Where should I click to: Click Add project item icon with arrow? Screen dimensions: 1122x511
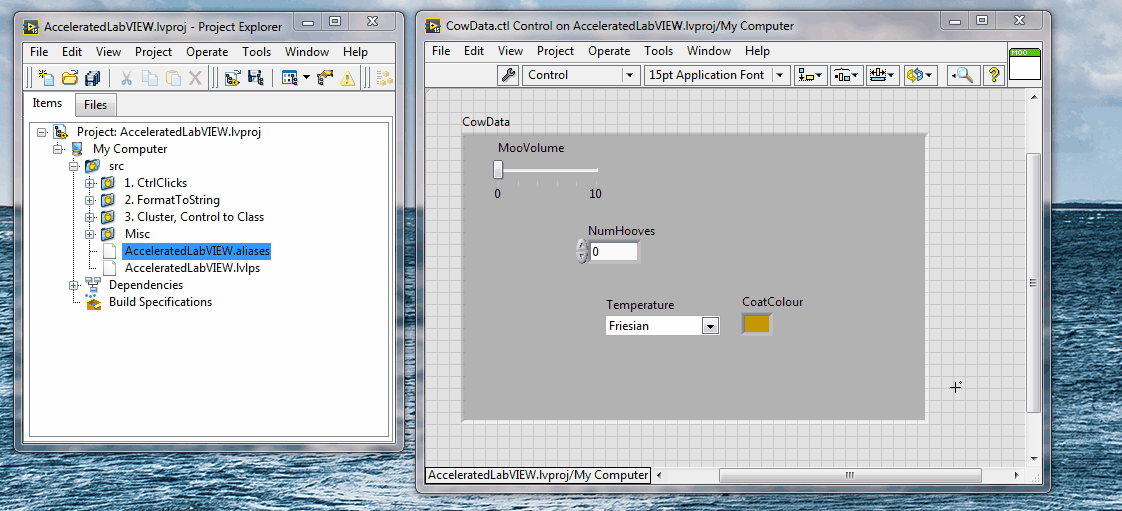point(232,77)
